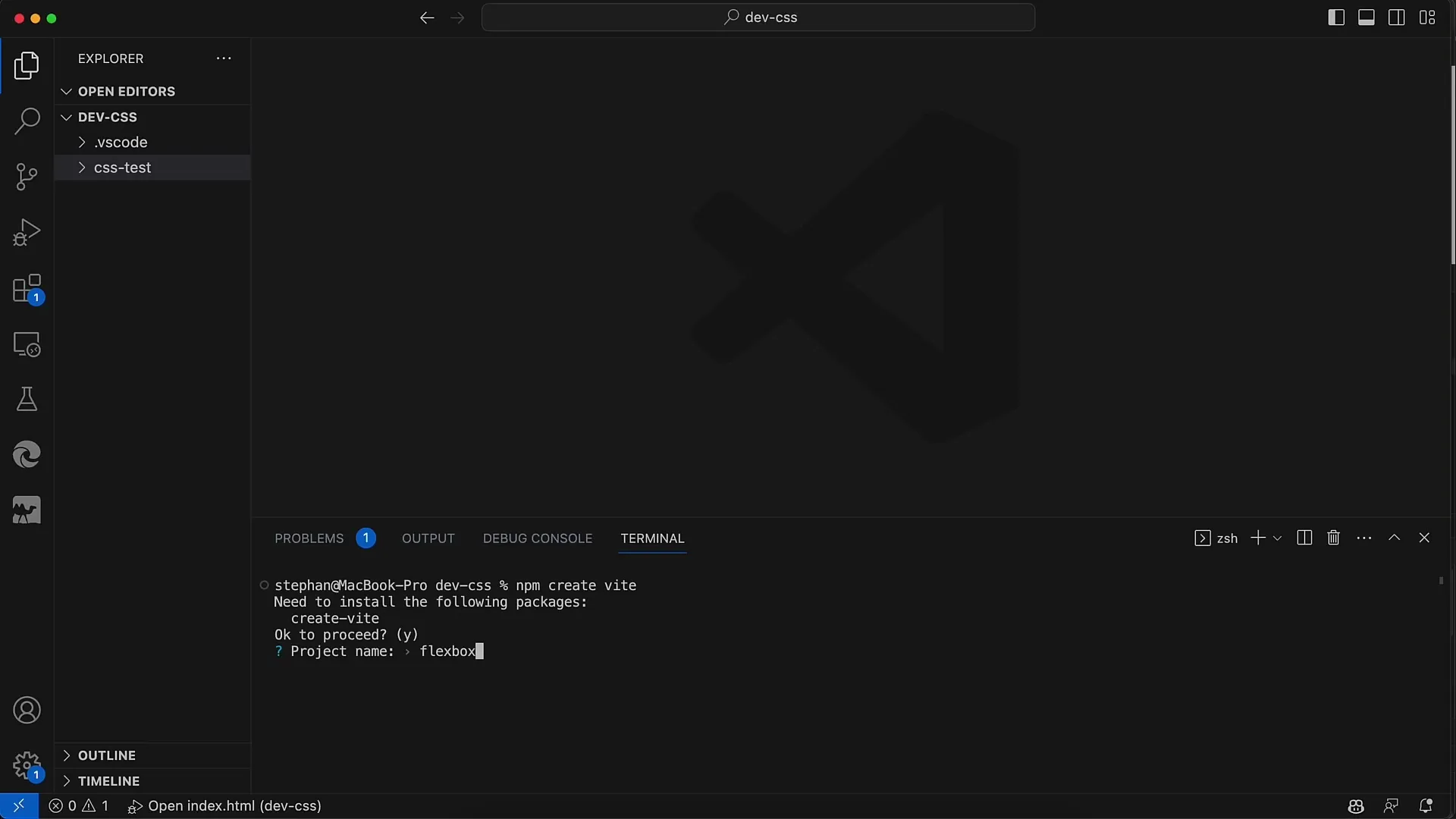Collapse the OPEN EDITORS section
The width and height of the screenshot is (1456, 819).
[152, 91]
